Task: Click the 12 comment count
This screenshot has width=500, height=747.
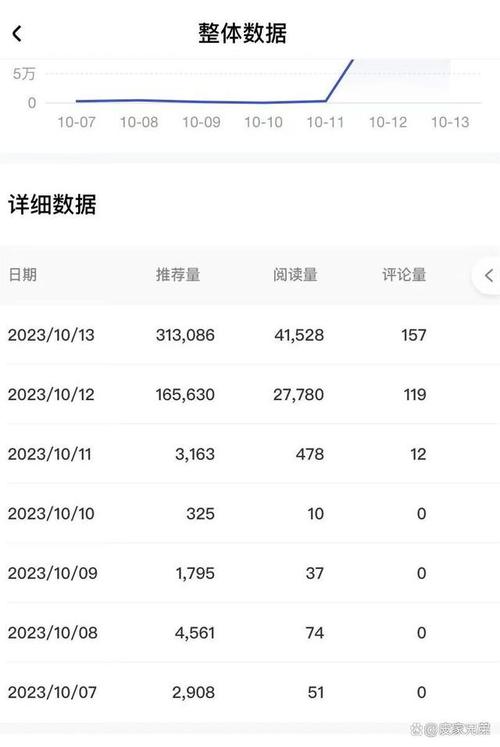Action: click(x=418, y=454)
